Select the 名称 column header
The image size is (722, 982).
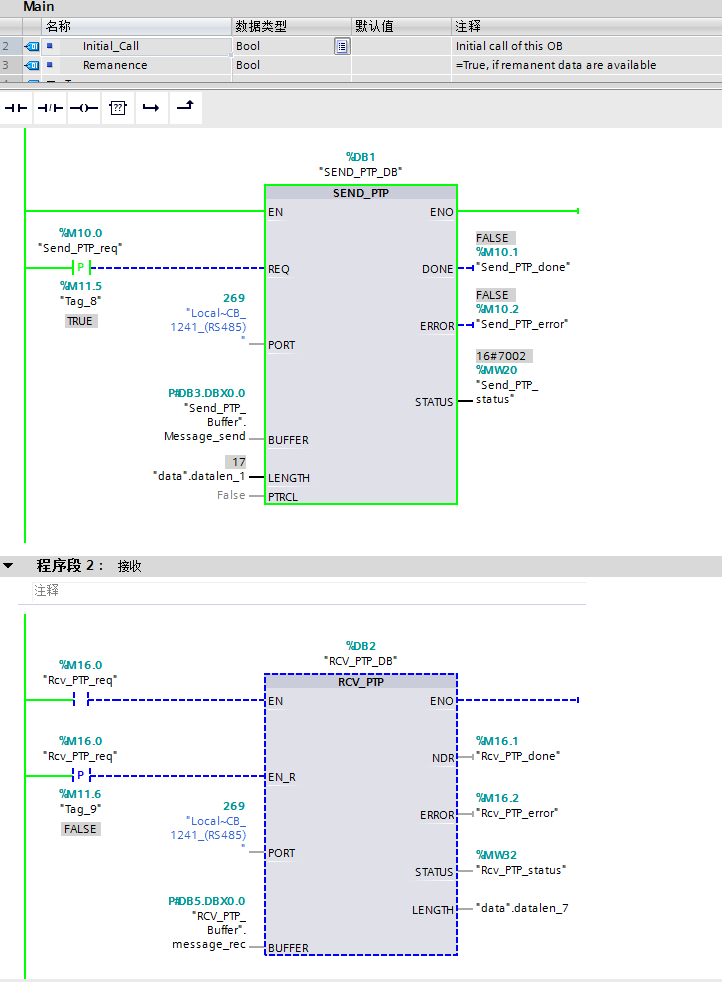pyautogui.click(x=137, y=26)
